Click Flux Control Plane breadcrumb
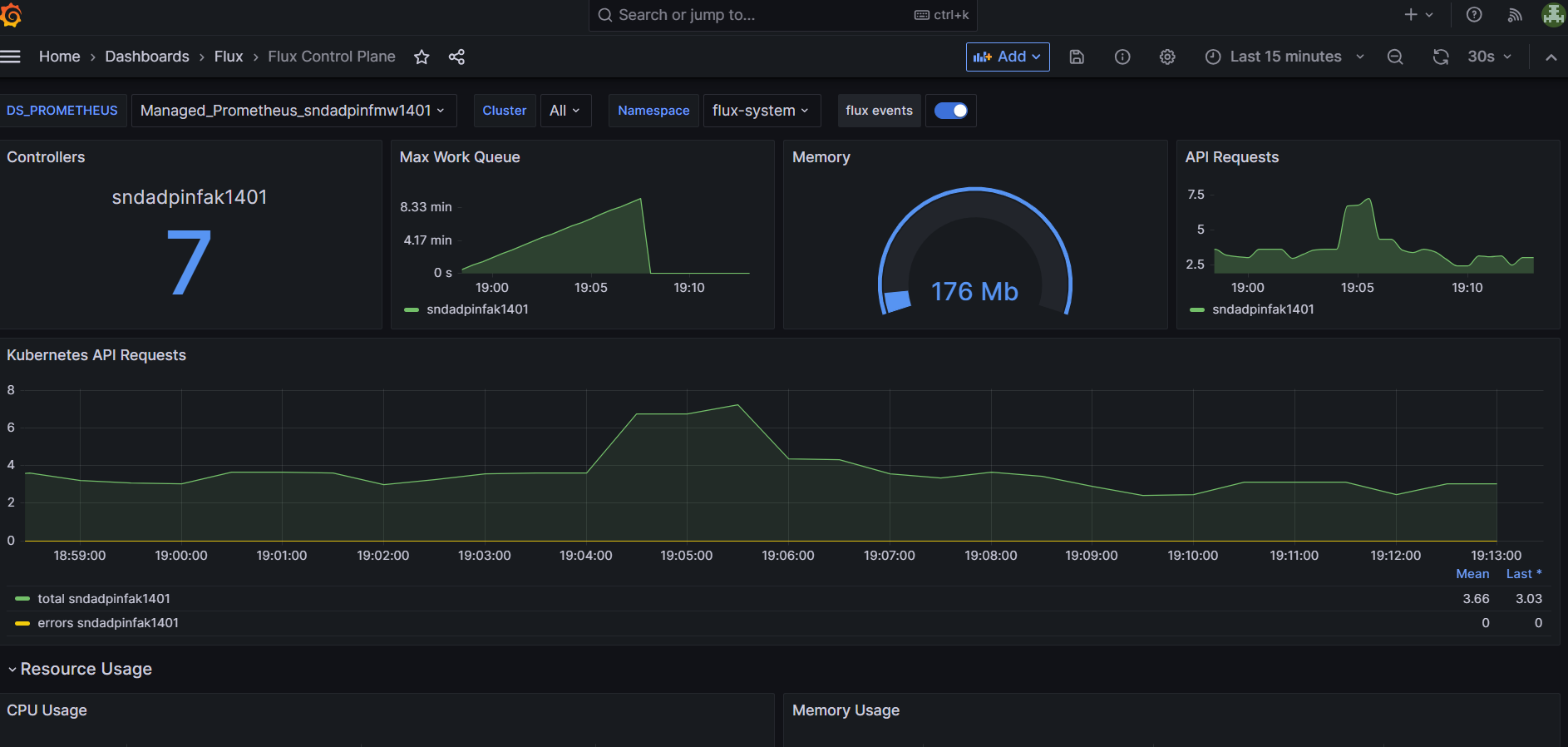 (x=332, y=57)
